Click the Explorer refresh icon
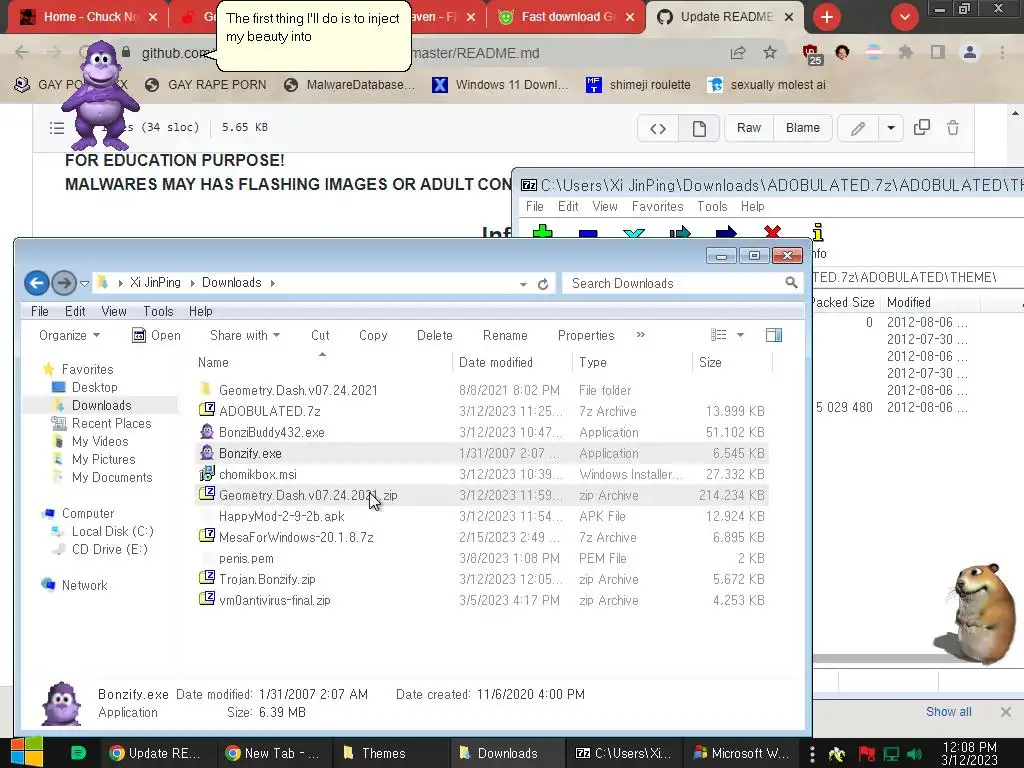 [x=543, y=284]
